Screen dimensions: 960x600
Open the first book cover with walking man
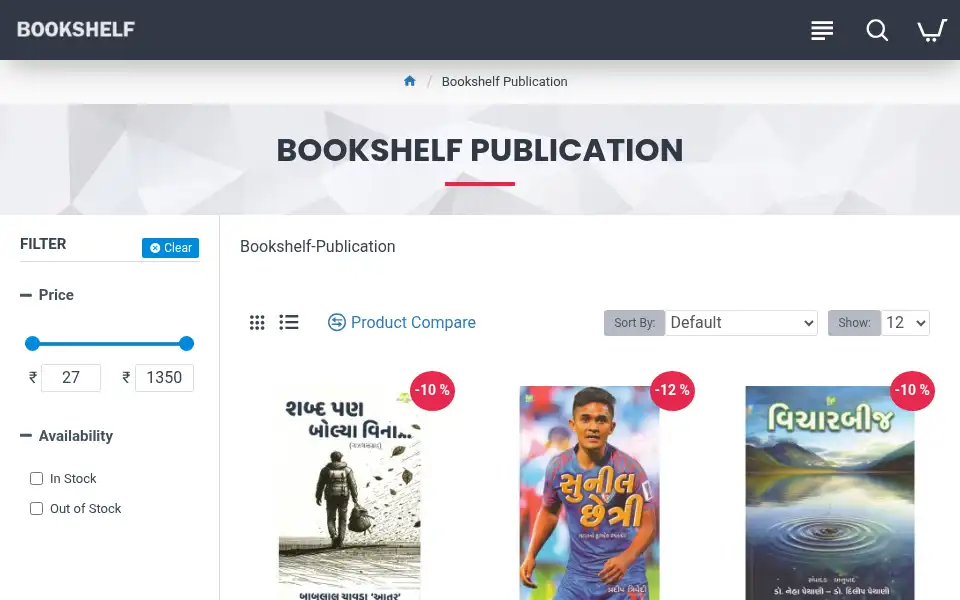point(350,493)
